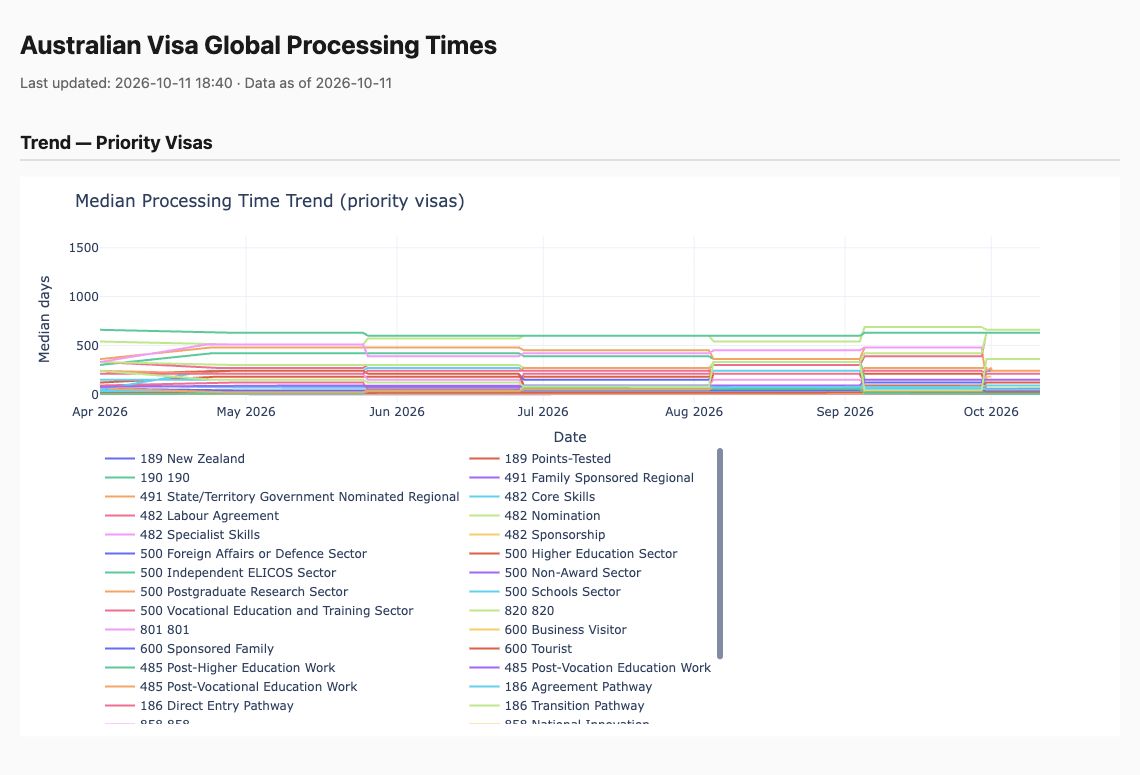Click the Aug 2026 x-axis label

tap(694, 411)
